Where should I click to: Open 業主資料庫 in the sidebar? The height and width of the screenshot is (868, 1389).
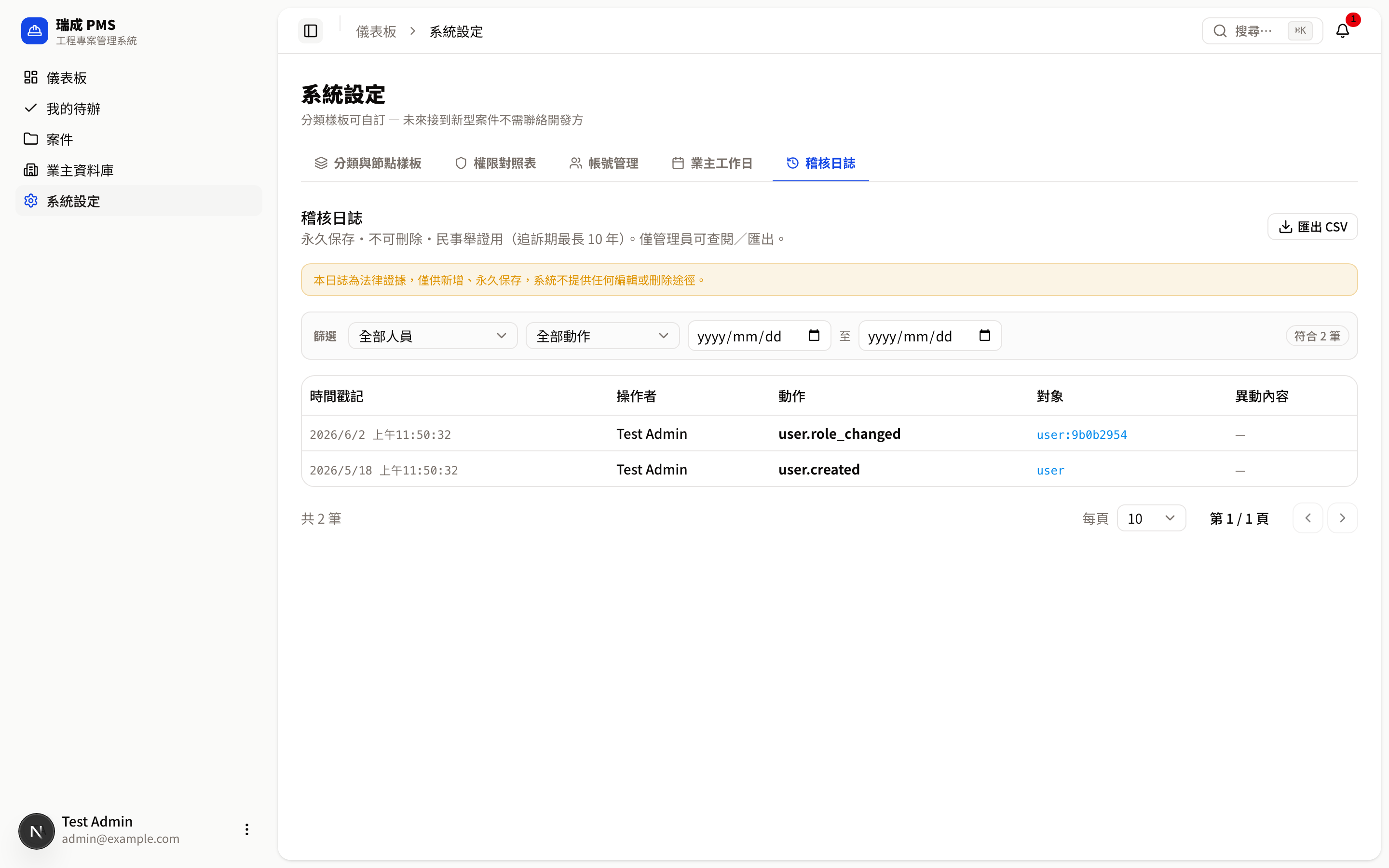tap(139, 171)
